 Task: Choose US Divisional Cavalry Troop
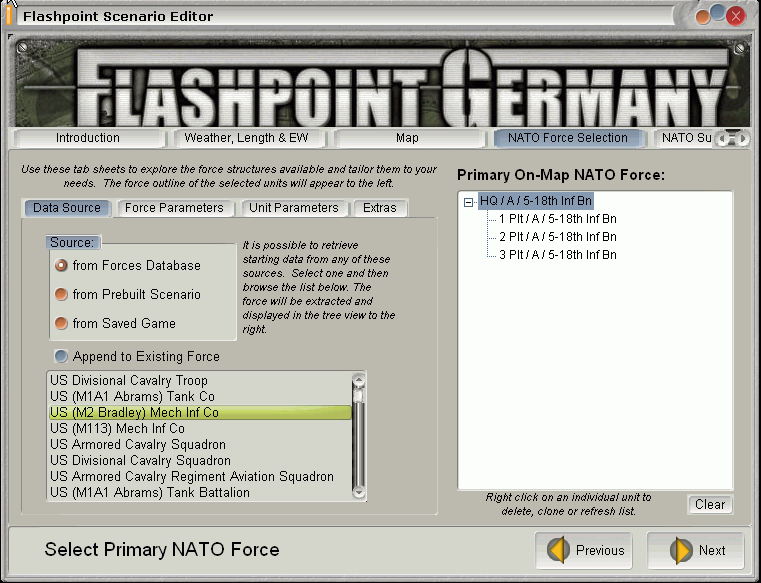tap(200, 381)
